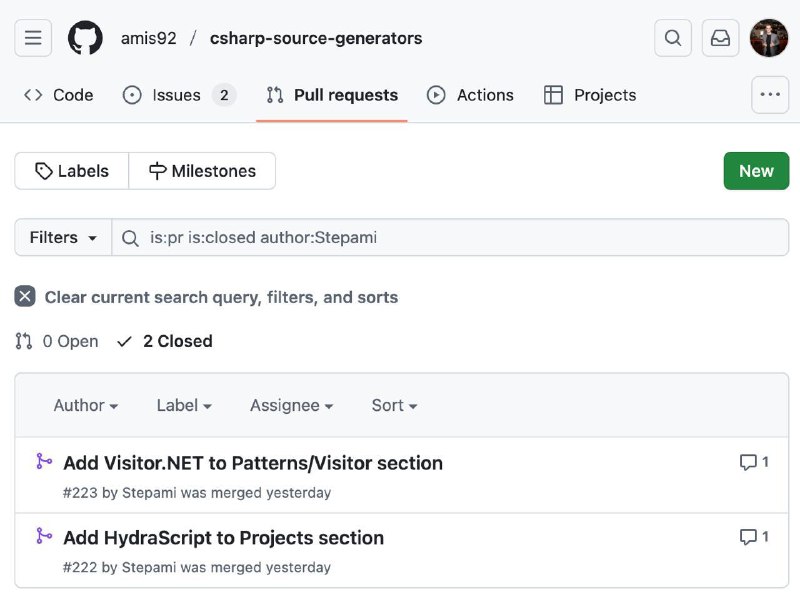Expand the Assignee filter dropdown
Screen dimensions: 800x599
[291, 405]
